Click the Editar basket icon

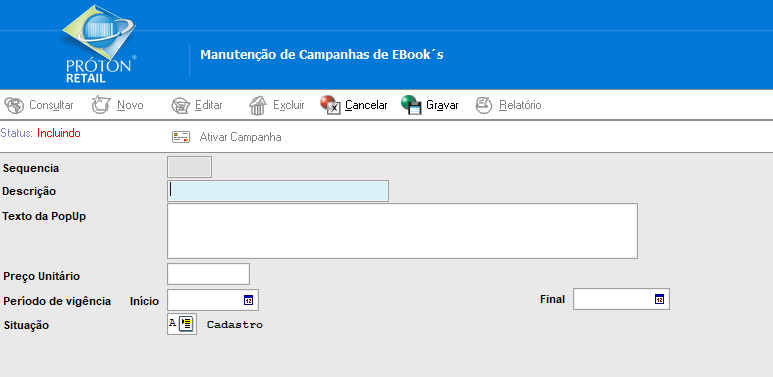coord(181,105)
